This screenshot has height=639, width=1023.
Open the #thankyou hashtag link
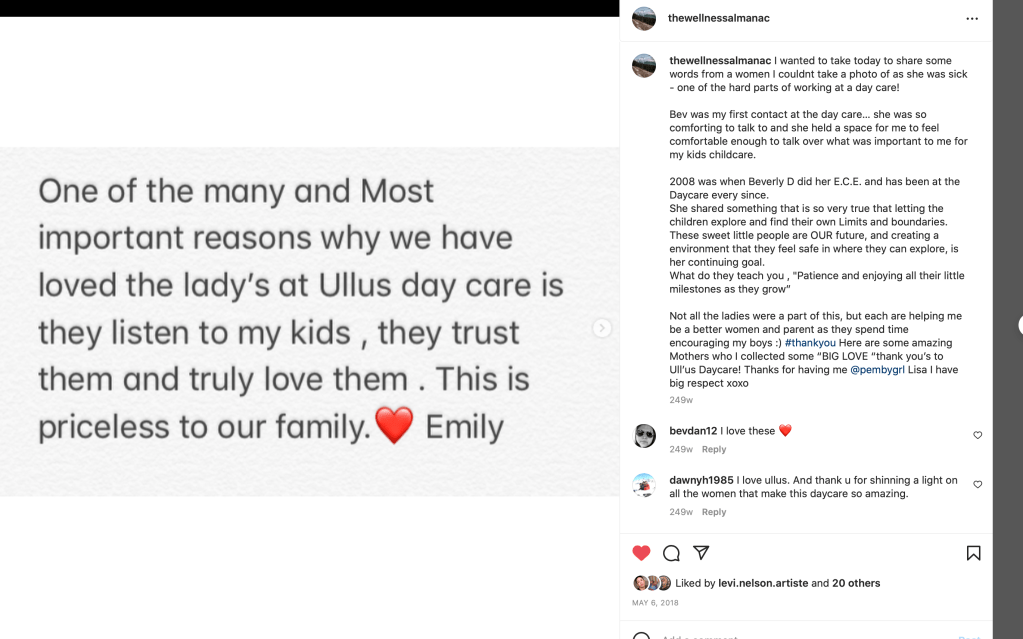tap(810, 342)
